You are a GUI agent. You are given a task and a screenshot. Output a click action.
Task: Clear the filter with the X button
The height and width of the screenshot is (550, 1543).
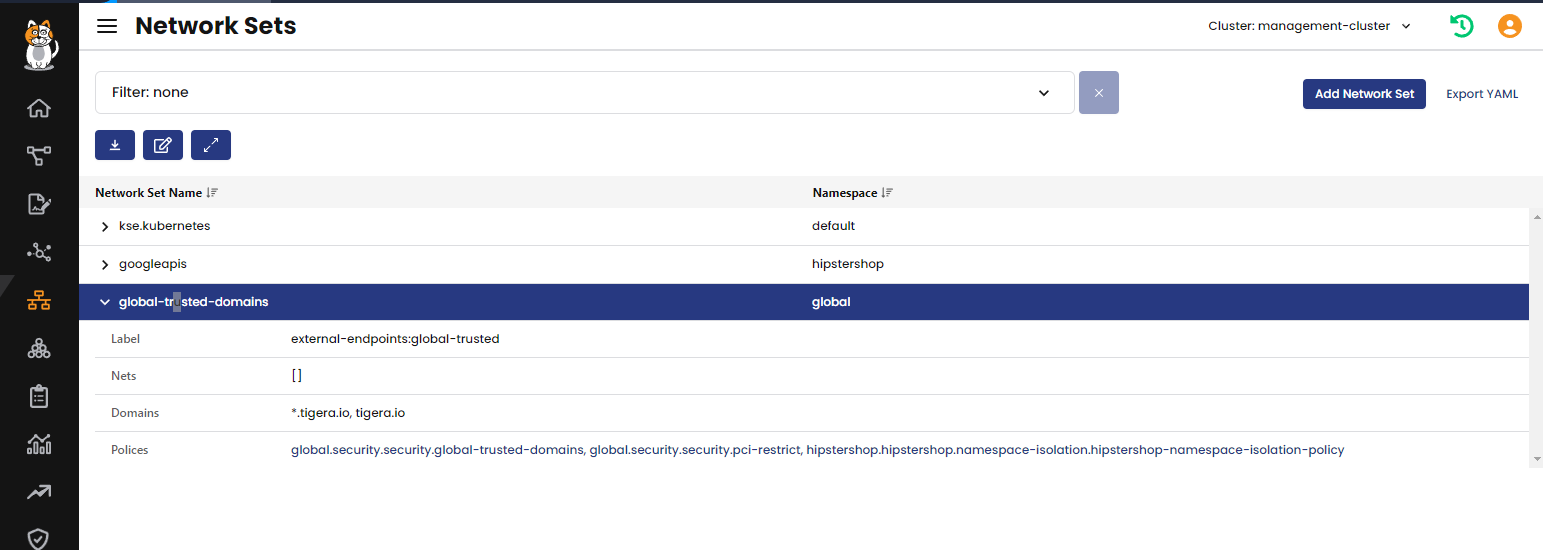[1098, 92]
